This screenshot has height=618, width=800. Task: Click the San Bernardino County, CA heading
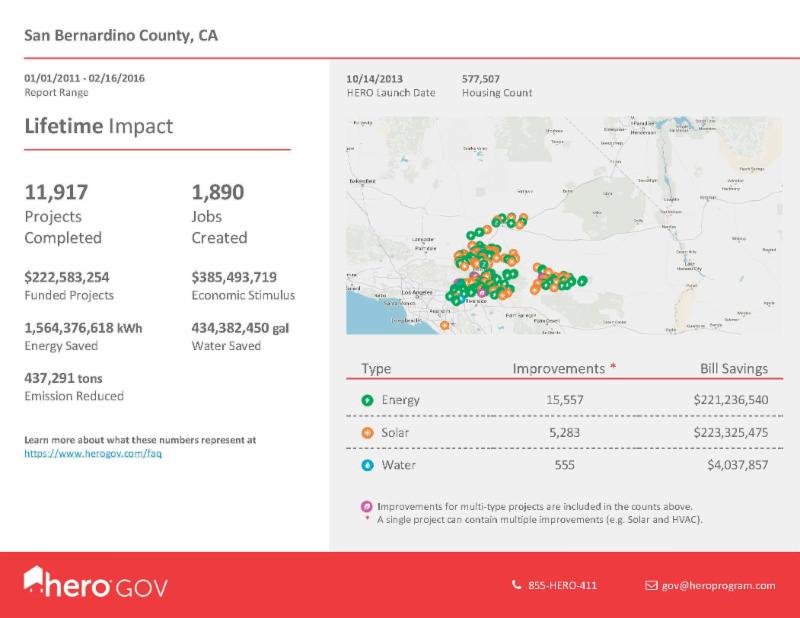pyautogui.click(x=121, y=35)
